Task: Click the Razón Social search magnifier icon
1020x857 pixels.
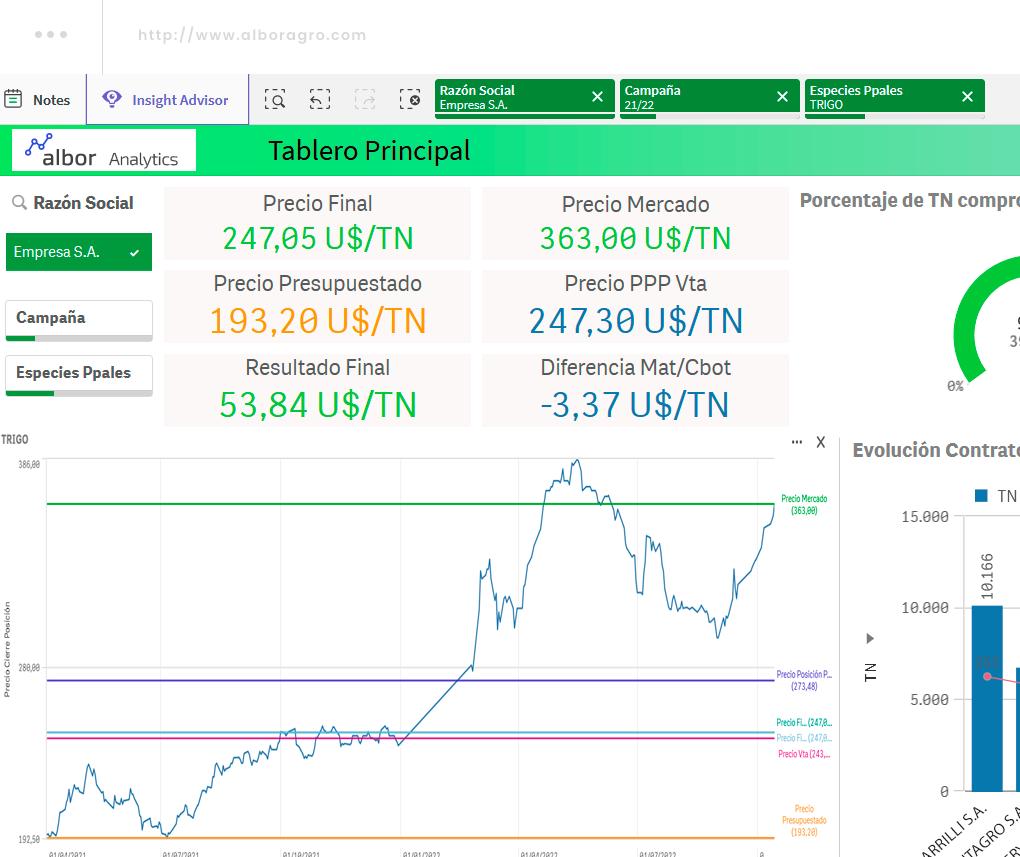Action: point(19,202)
